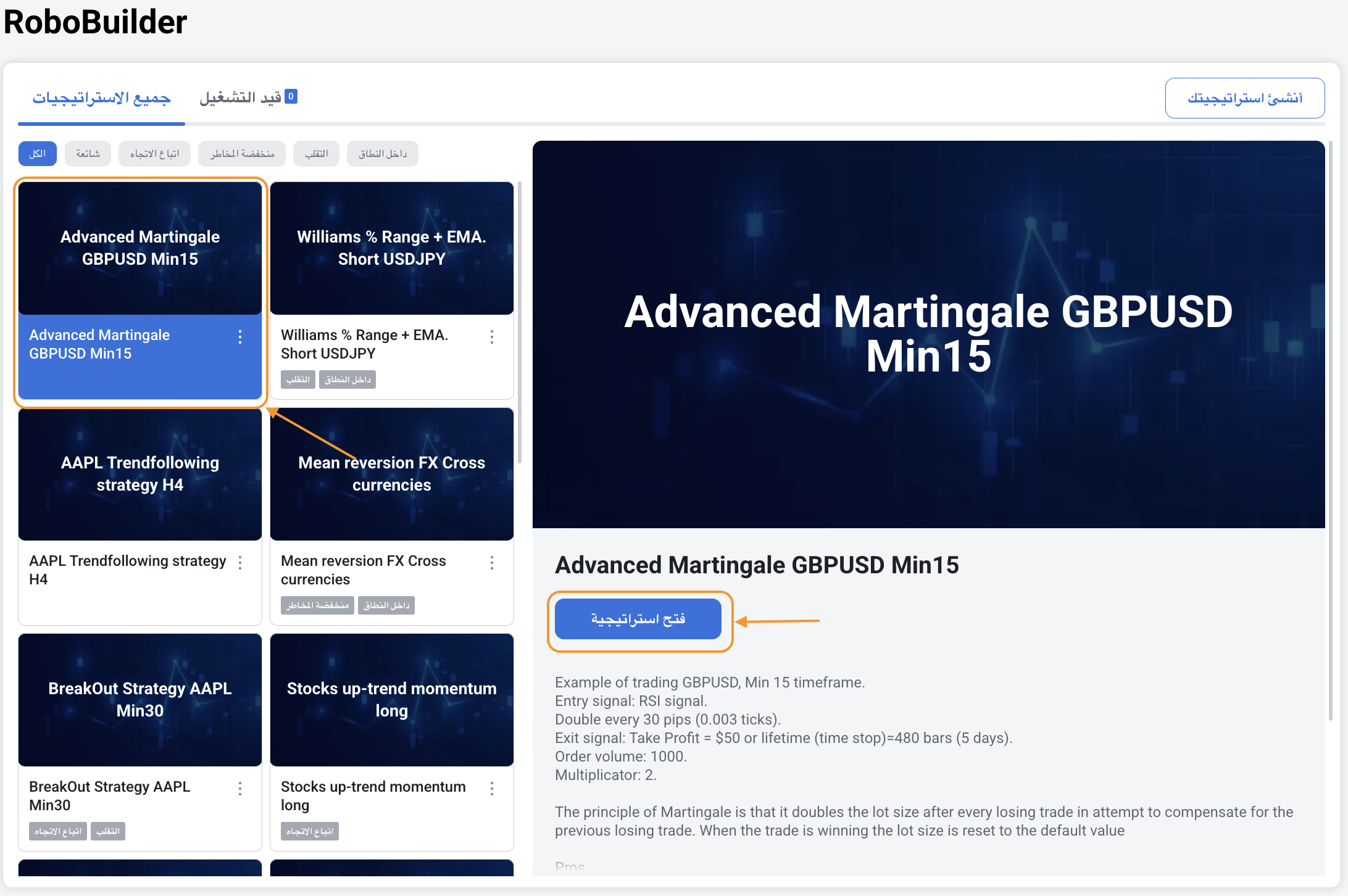Screen dimensions: 1348x896
Task: Switch to 'جميع الاستراتيجيات' tab
Action: tap(101, 98)
